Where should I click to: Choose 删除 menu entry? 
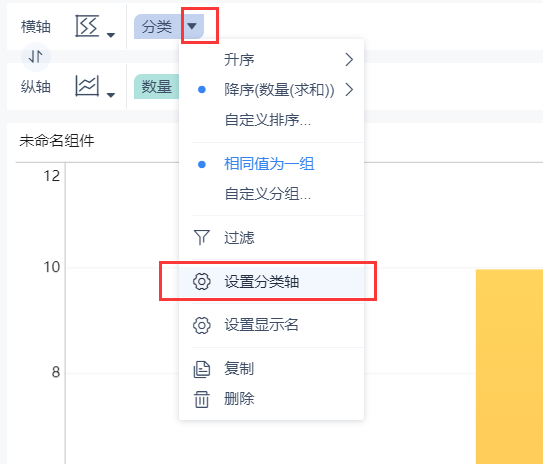pos(272,399)
